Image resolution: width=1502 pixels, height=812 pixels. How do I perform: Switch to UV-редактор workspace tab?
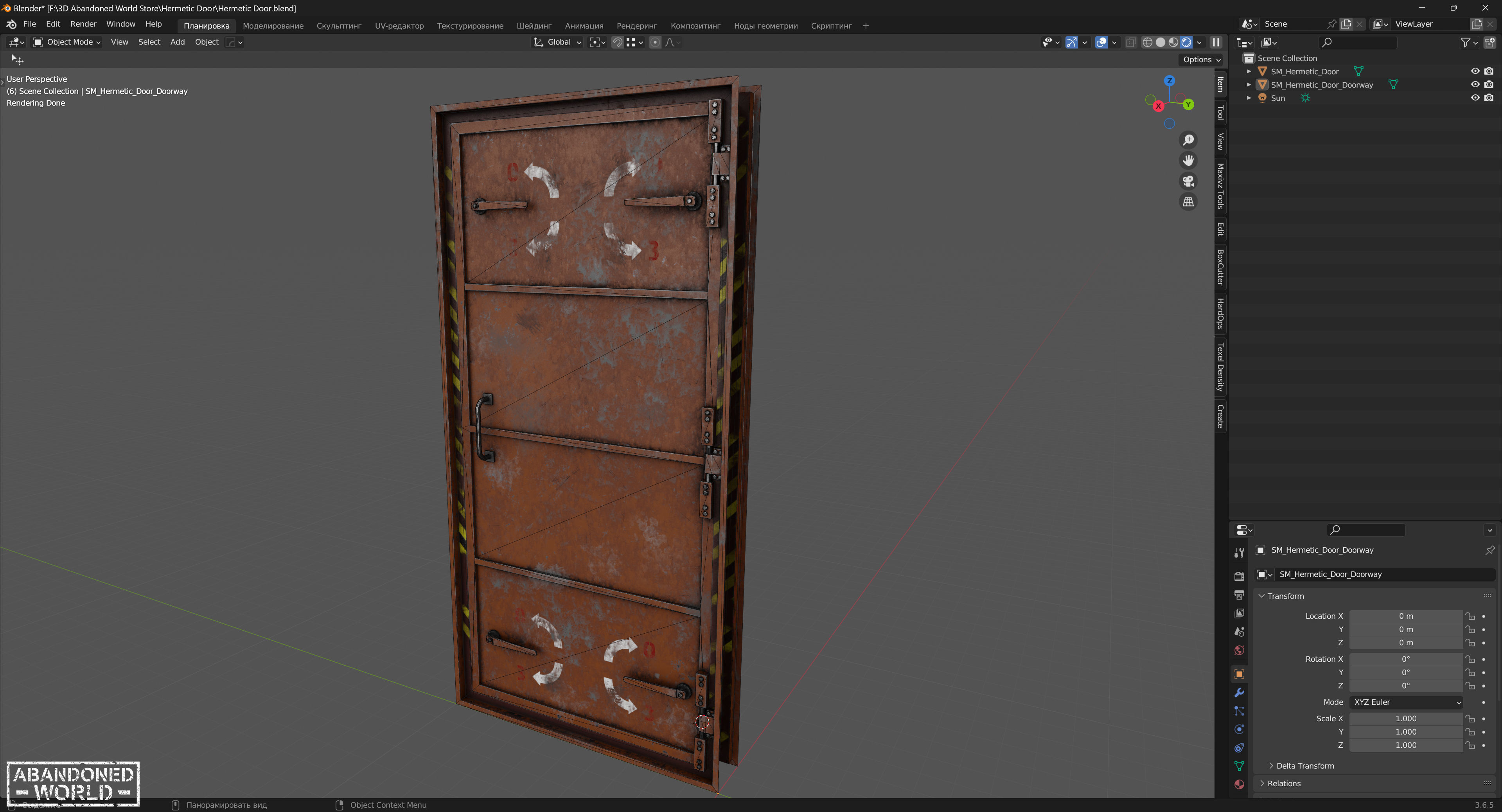click(399, 26)
